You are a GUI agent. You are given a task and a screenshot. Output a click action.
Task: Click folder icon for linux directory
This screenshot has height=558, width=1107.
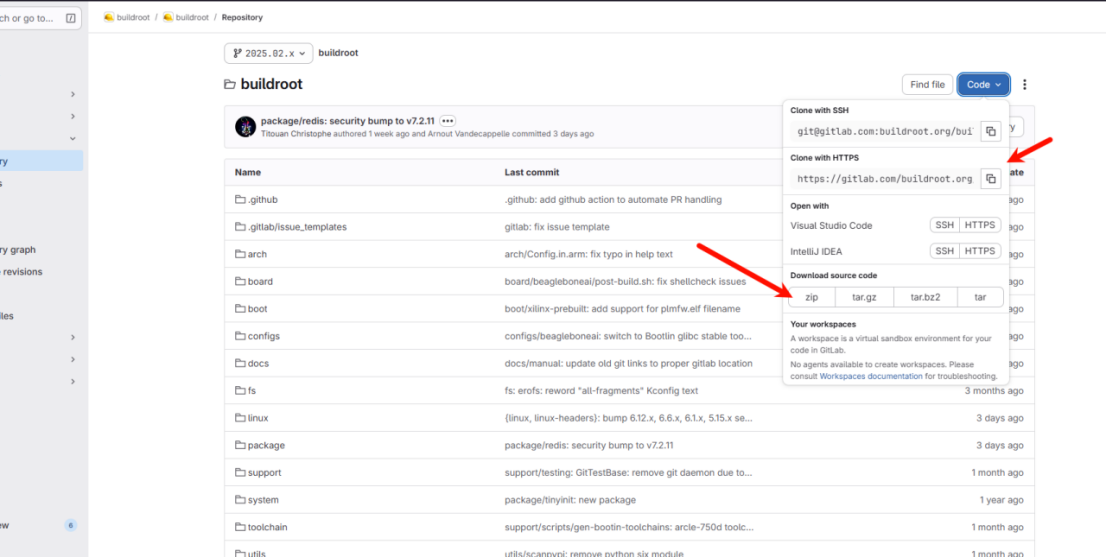coord(240,418)
